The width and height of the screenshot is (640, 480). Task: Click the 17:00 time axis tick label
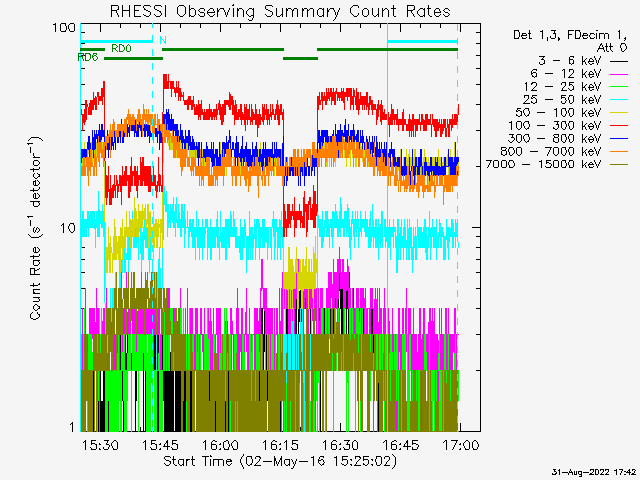coord(461,445)
